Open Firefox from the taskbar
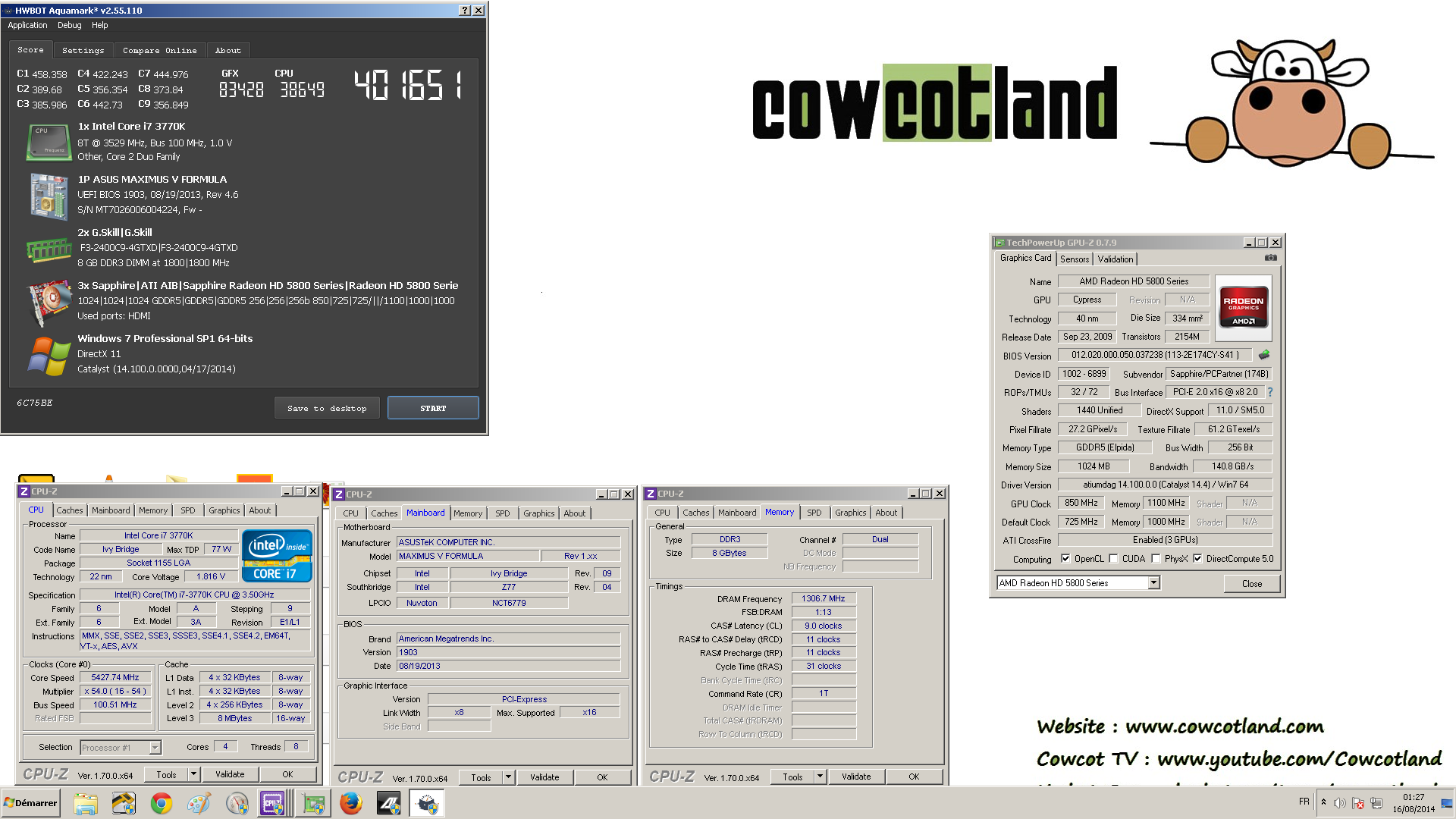The height and width of the screenshot is (819, 1456). [x=350, y=803]
